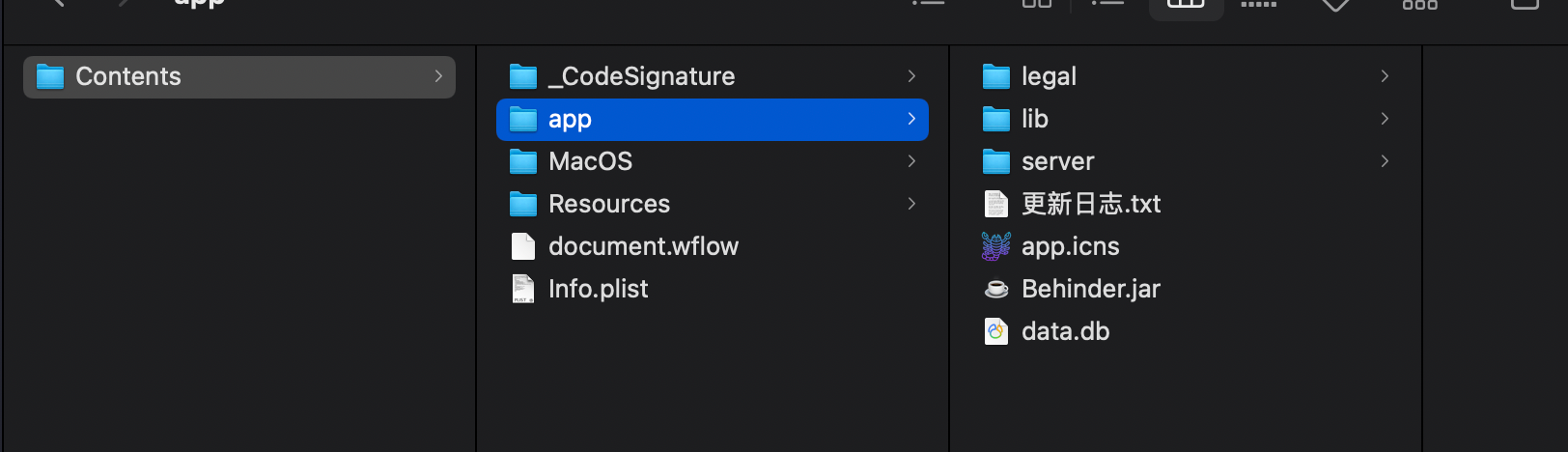Viewport: 1568px width, 452px height.
Task: Select the "lib" name label
Action: [x=1035, y=119]
